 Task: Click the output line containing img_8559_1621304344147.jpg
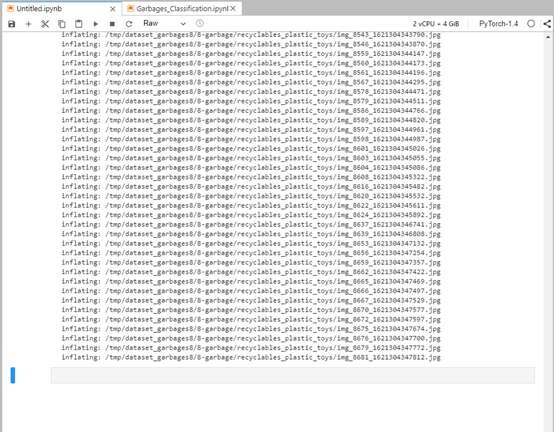pos(251,54)
